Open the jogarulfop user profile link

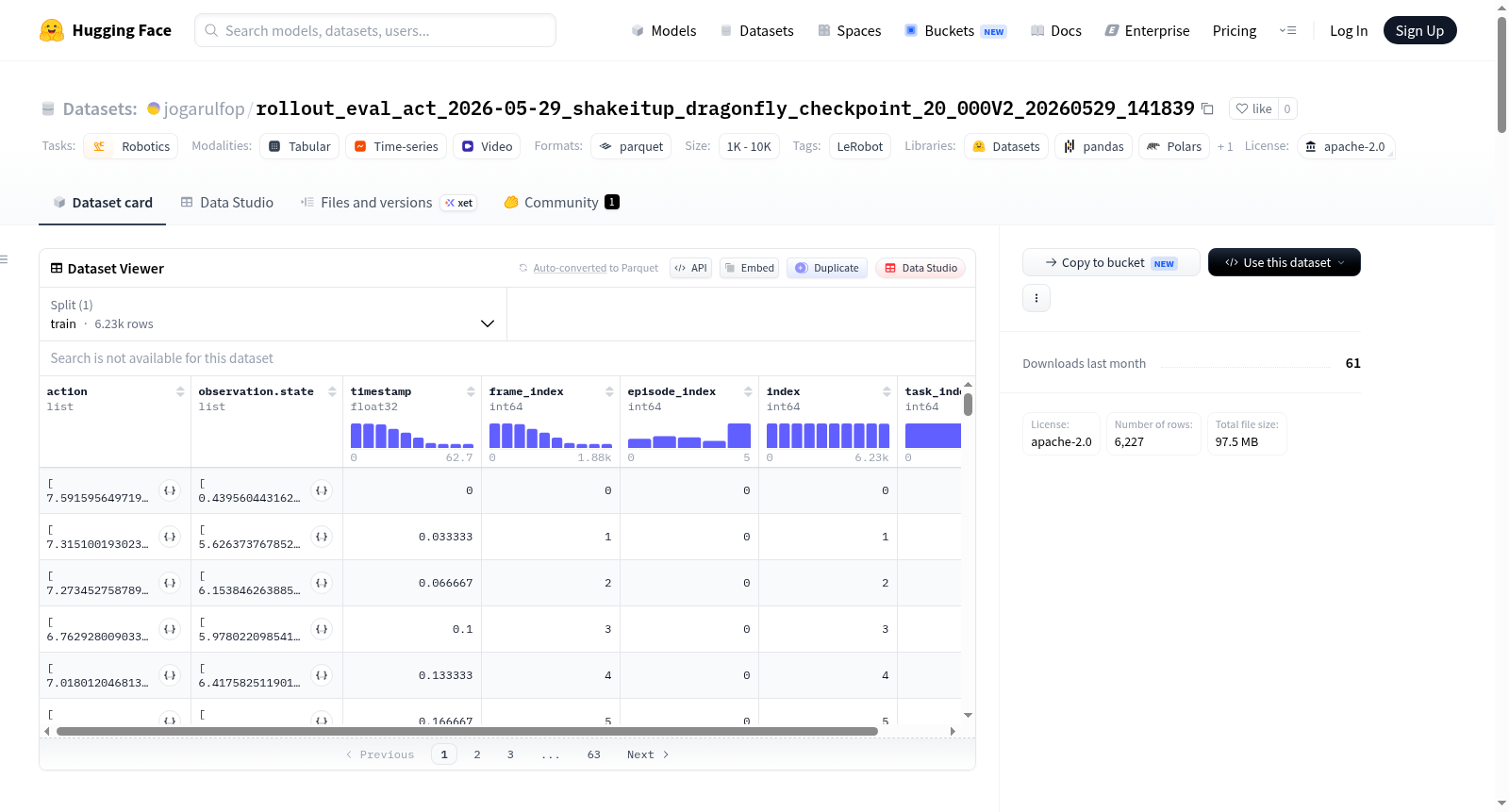pyautogui.click(x=204, y=108)
